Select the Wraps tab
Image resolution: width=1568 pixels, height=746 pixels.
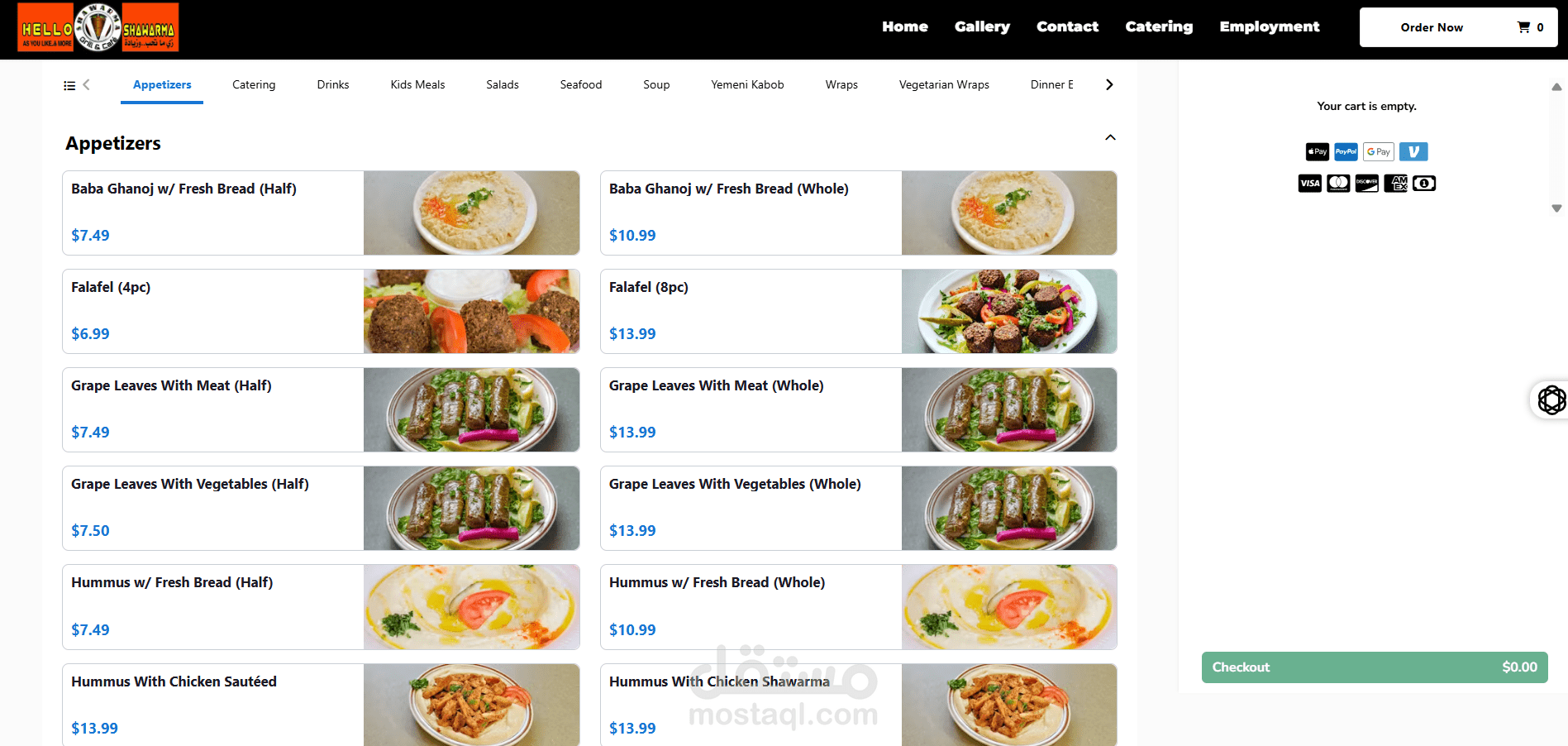[841, 84]
